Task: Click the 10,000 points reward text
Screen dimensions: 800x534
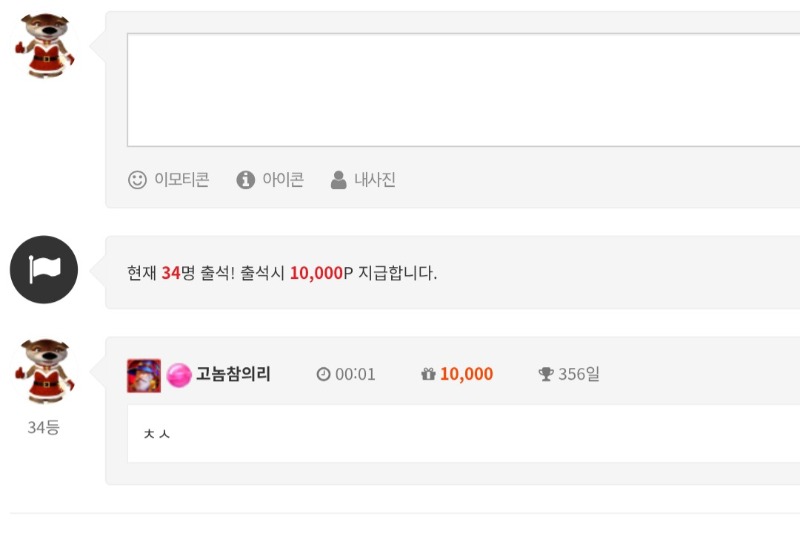Action: [x=466, y=374]
